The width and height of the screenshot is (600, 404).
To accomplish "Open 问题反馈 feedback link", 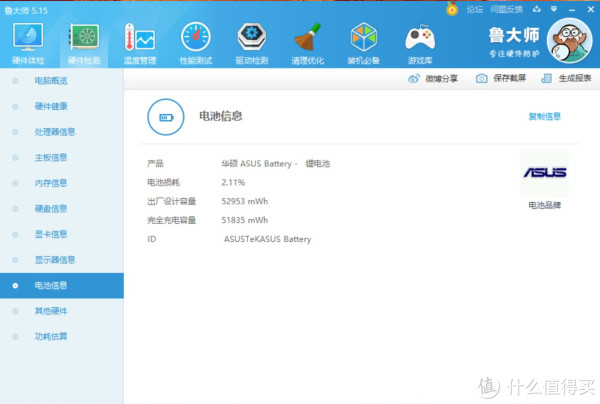I will point(506,10).
